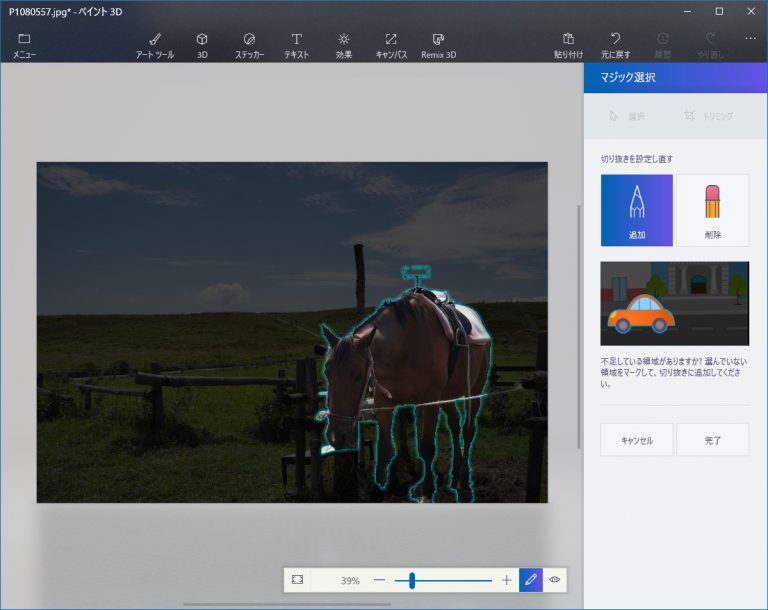This screenshot has width=768, height=610.
Task: Select the 追加 add pencil tool
Action: tap(636, 210)
